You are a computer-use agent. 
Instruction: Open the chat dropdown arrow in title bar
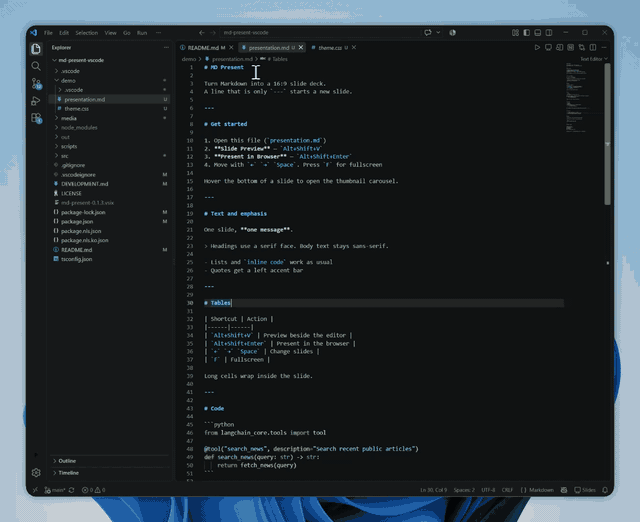438,33
